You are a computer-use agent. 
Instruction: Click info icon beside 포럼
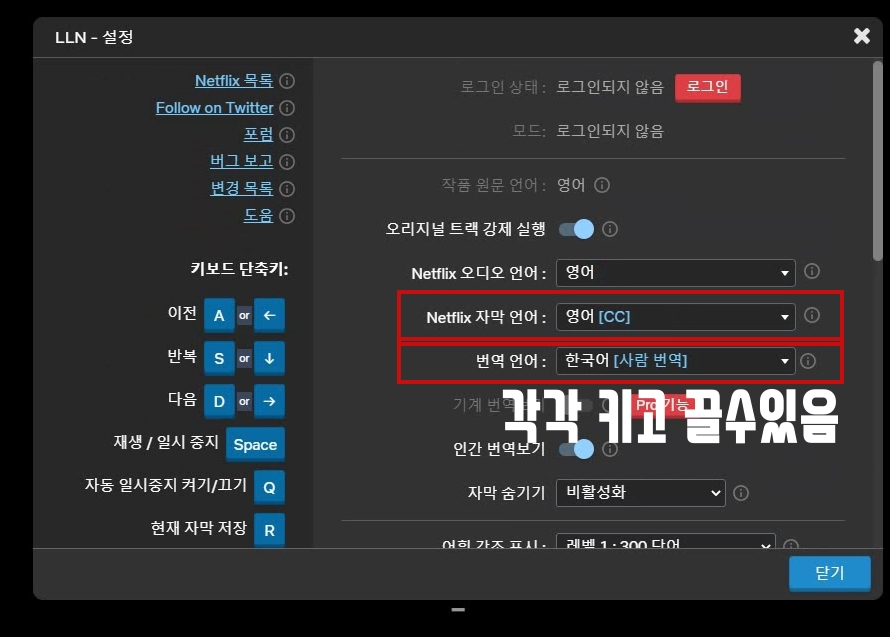[x=287, y=135]
